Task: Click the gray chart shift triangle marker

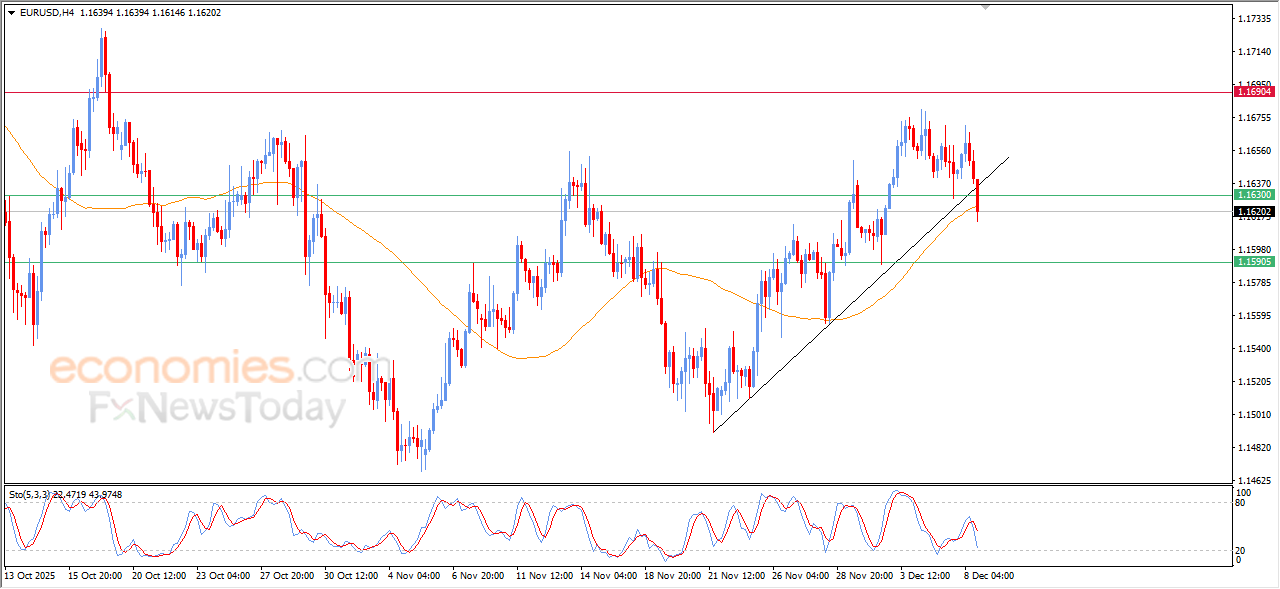Action: point(986,7)
